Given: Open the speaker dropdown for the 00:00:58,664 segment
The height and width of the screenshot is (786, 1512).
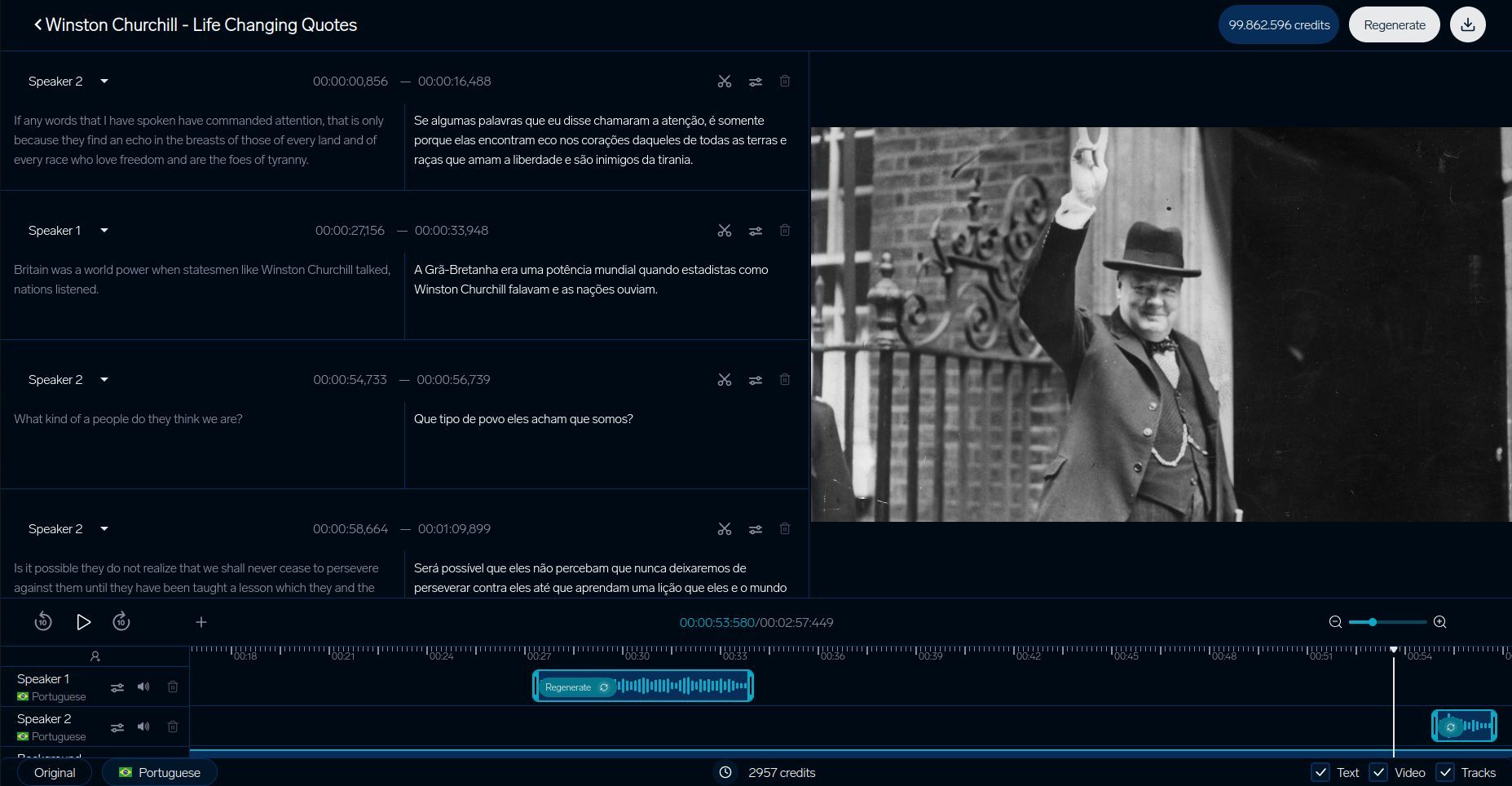Looking at the screenshot, I should pyautogui.click(x=104, y=529).
